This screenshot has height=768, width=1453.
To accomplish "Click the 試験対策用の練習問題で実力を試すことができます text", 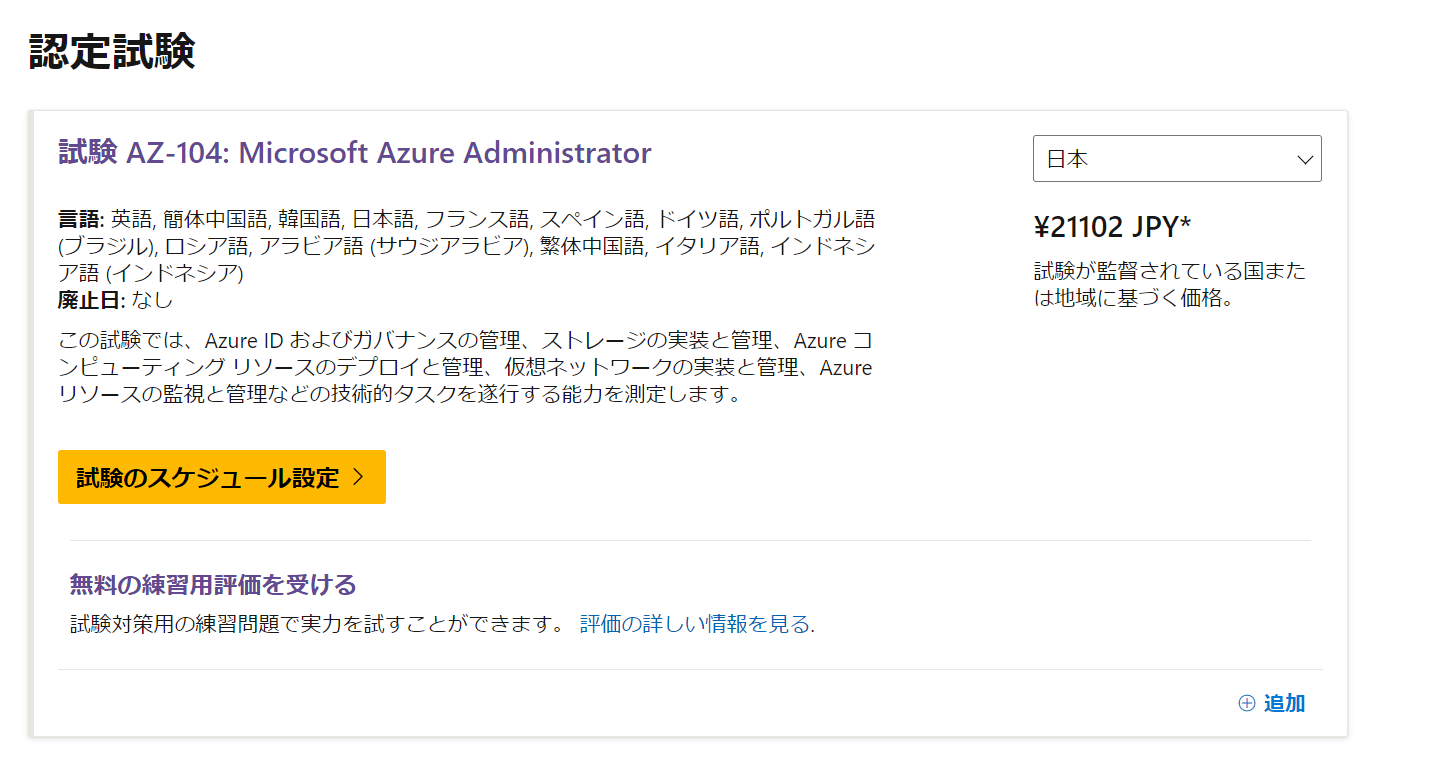I will (319, 625).
